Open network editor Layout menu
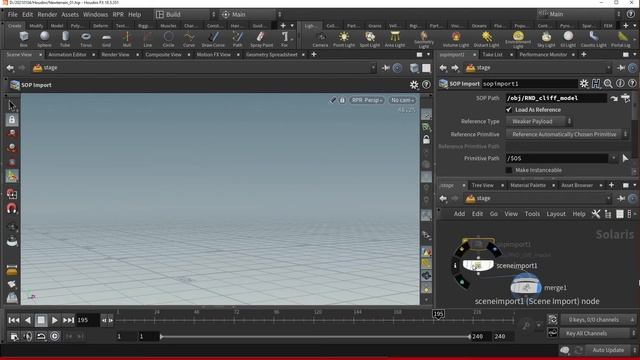This screenshot has height=360, width=640. click(x=556, y=214)
